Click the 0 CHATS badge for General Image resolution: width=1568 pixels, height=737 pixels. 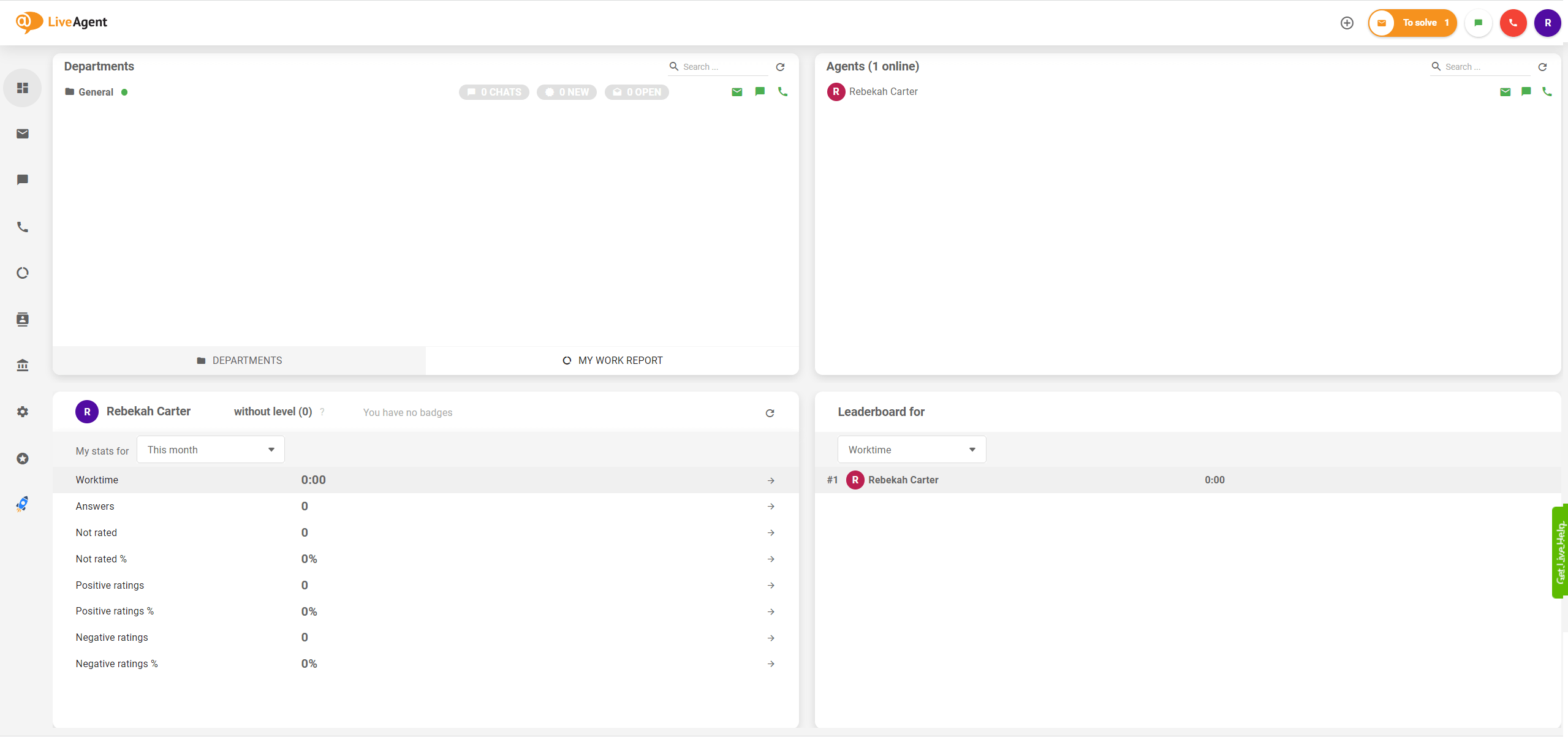(x=494, y=92)
